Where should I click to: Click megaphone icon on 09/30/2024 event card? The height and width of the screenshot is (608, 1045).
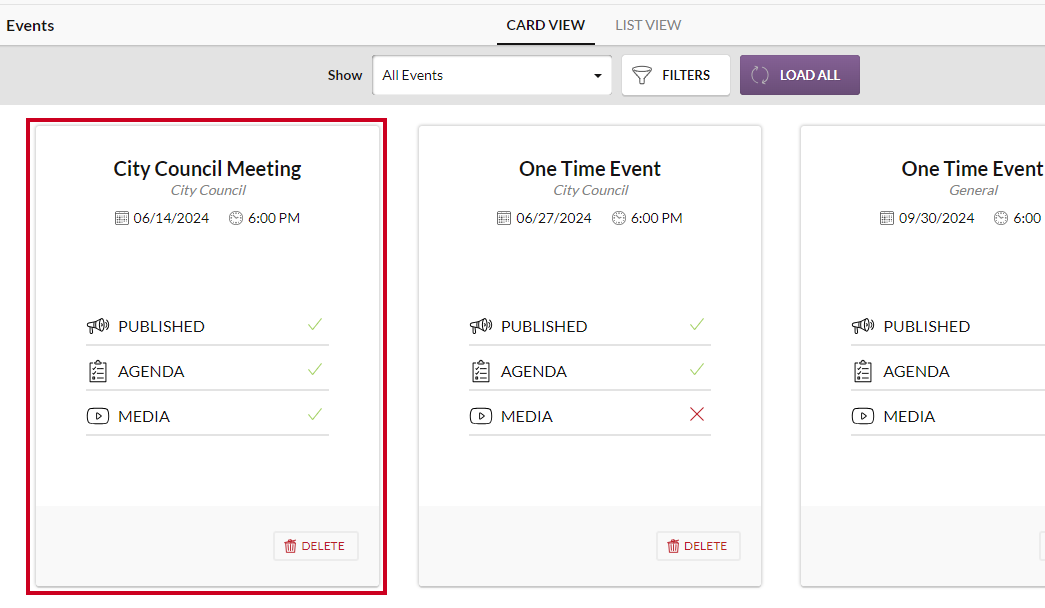pos(863,326)
